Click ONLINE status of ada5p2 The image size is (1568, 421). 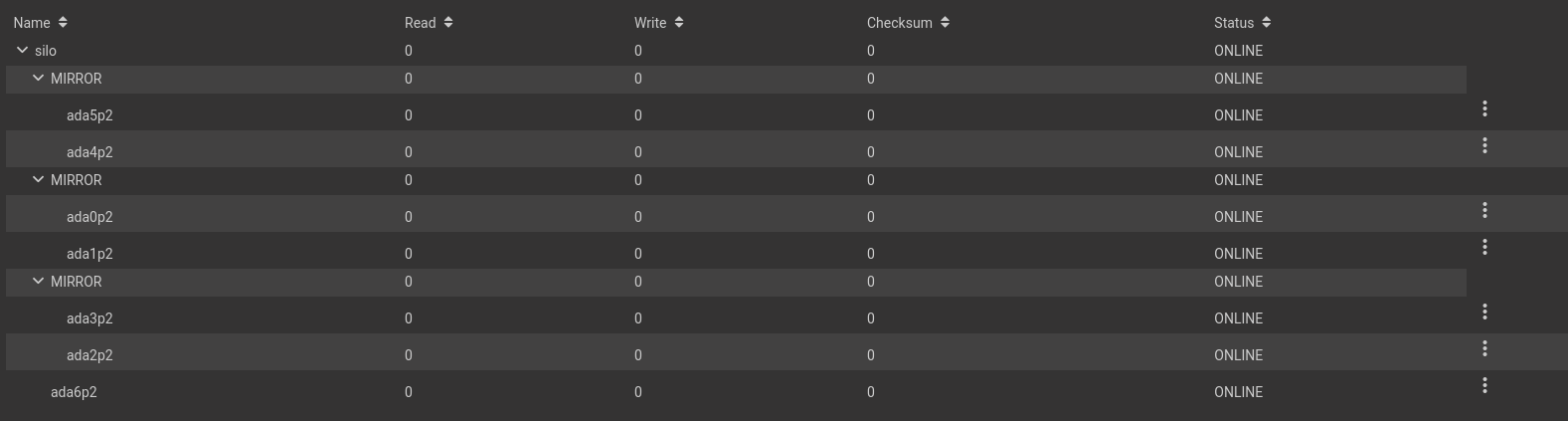[1238, 115]
